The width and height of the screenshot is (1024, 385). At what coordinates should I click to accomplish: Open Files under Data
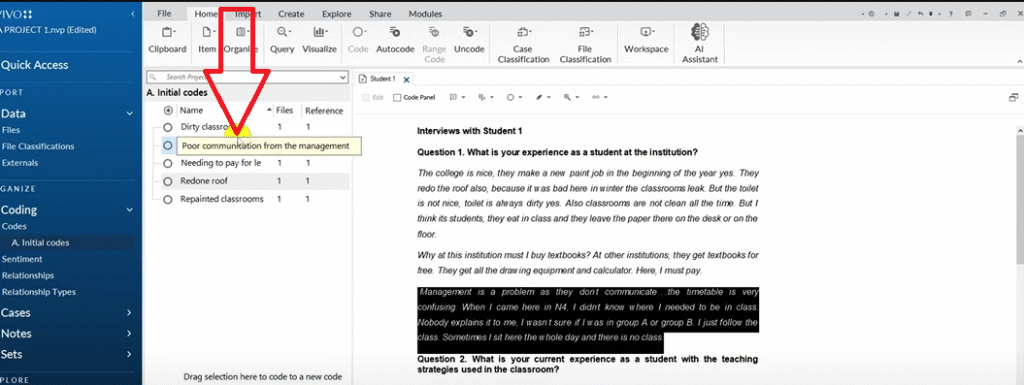[x=11, y=130]
